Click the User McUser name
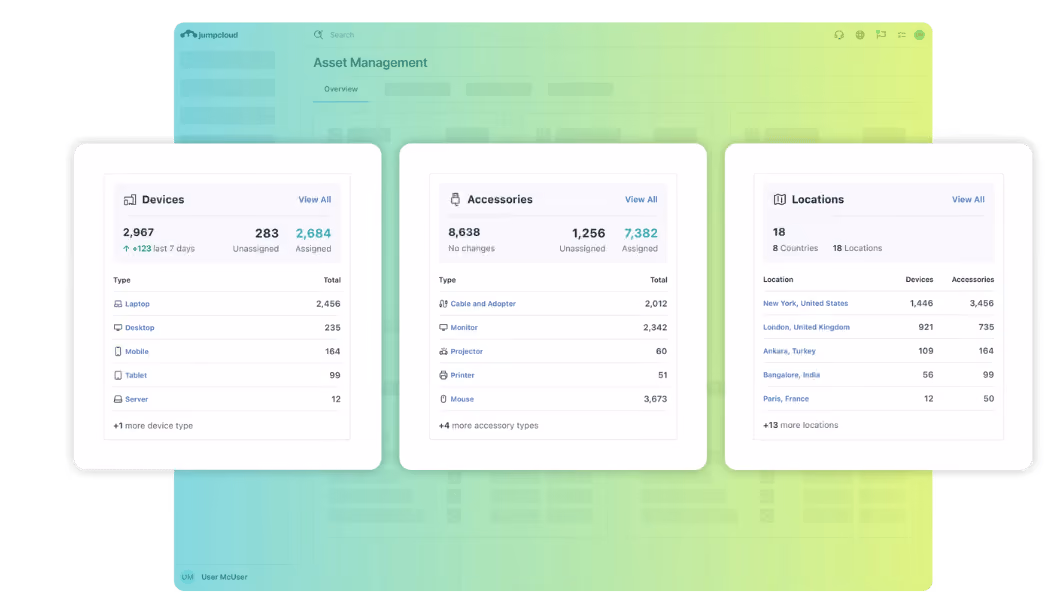The height and width of the screenshot is (613, 1050). click(224, 577)
